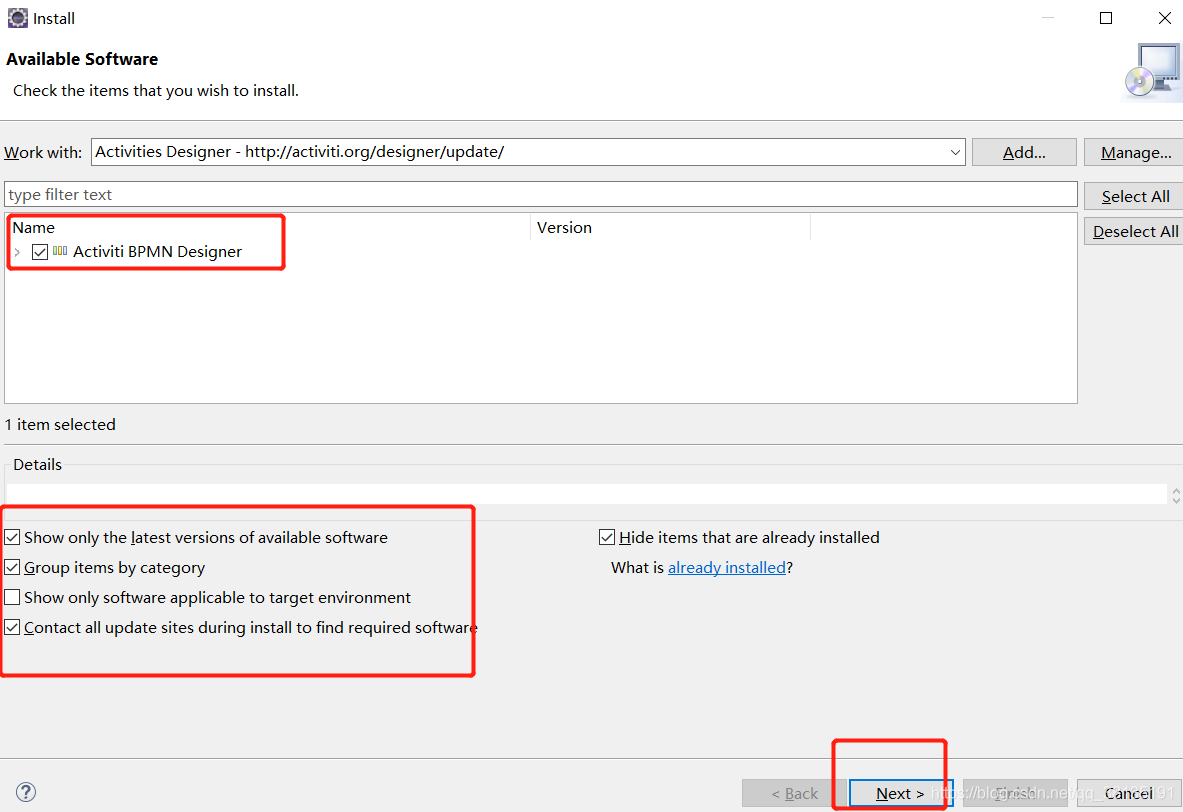Select the Activiti BPMN Designer row text

[x=157, y=251]
